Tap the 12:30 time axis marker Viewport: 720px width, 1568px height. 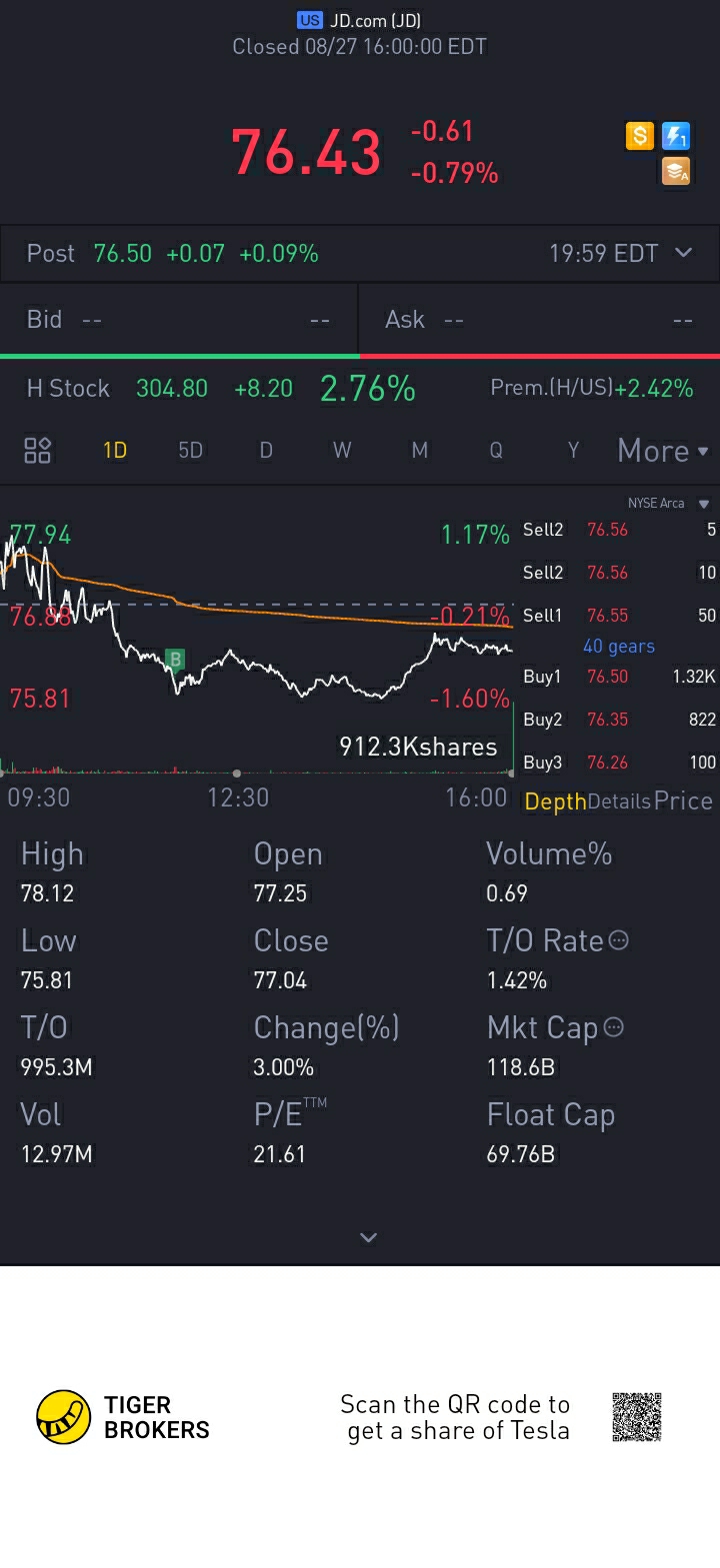pyautogui.click(x=238, y=797)
